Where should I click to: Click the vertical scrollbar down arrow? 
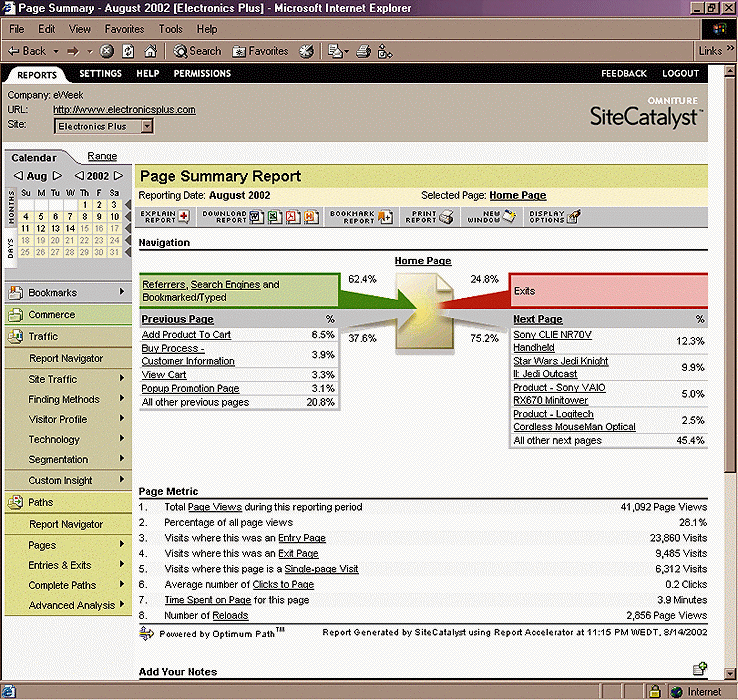(x=730, y=673)
